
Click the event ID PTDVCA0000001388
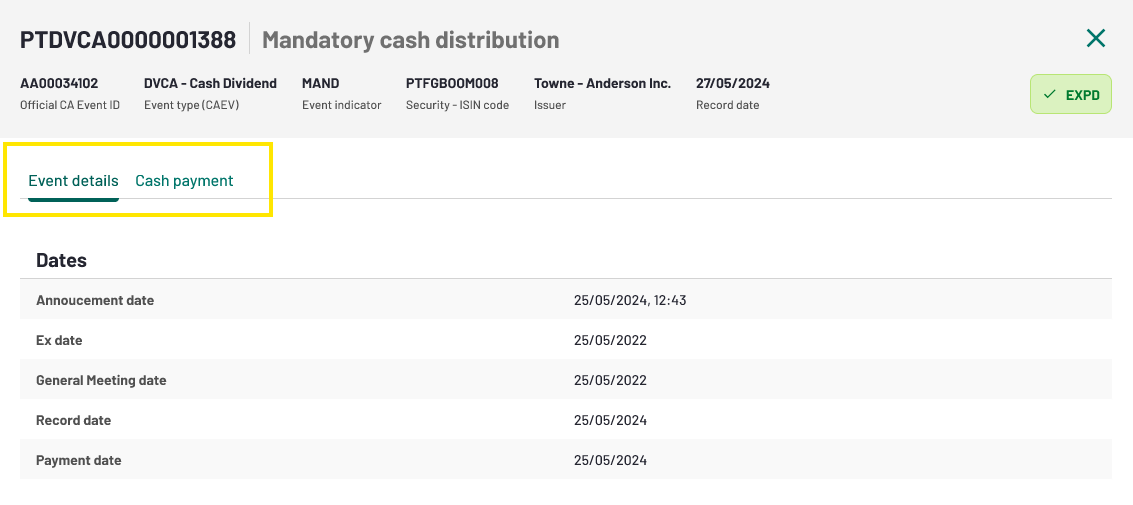pyautogui.click(x=128, y=39)
